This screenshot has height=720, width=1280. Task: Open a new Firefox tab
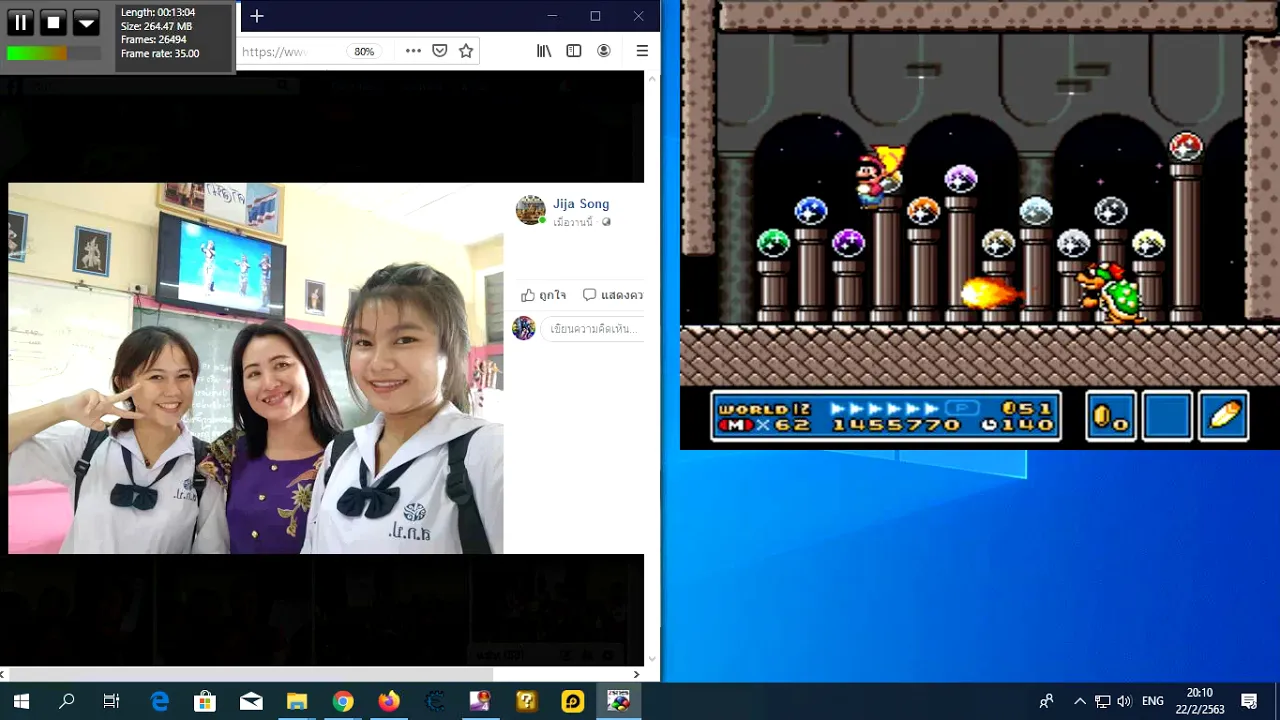[x=257, y=16]
